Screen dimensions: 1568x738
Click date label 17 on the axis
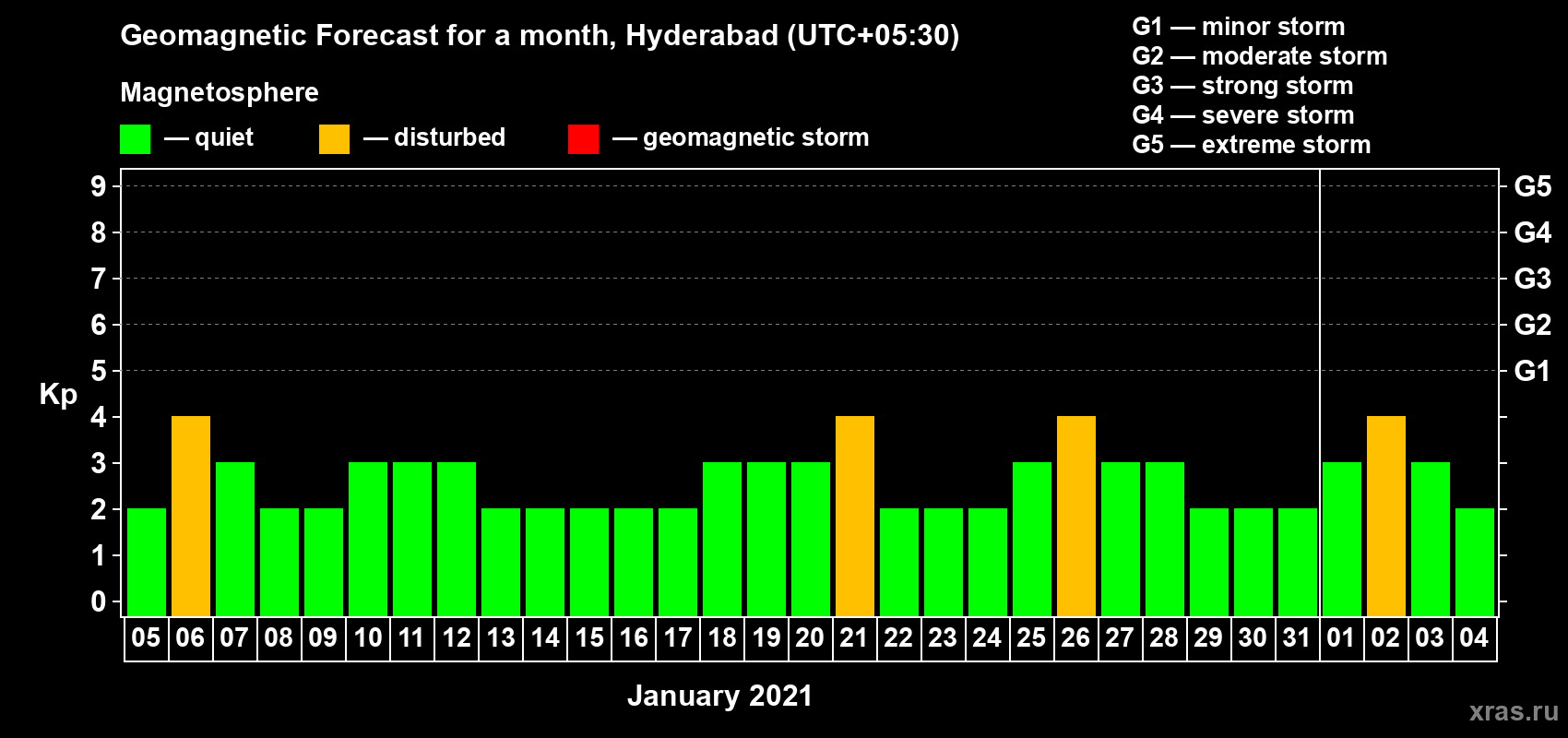coord(677,637)
